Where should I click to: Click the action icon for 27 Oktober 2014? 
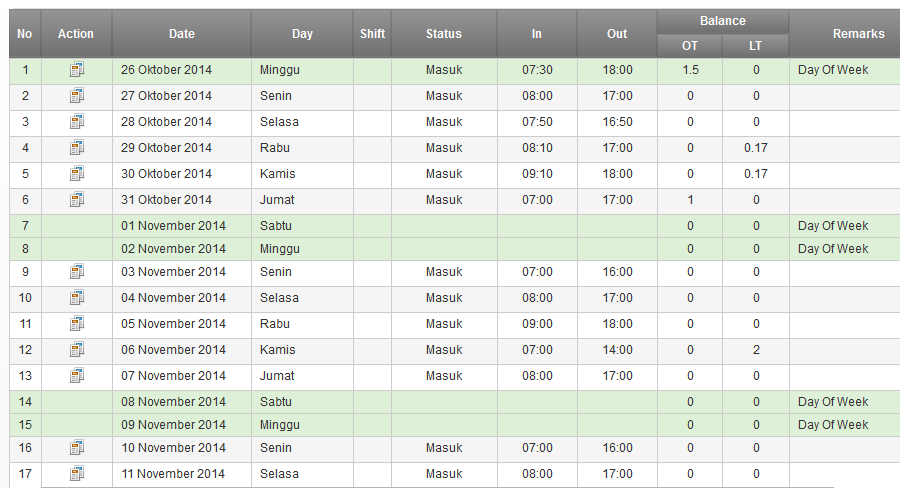77,95
